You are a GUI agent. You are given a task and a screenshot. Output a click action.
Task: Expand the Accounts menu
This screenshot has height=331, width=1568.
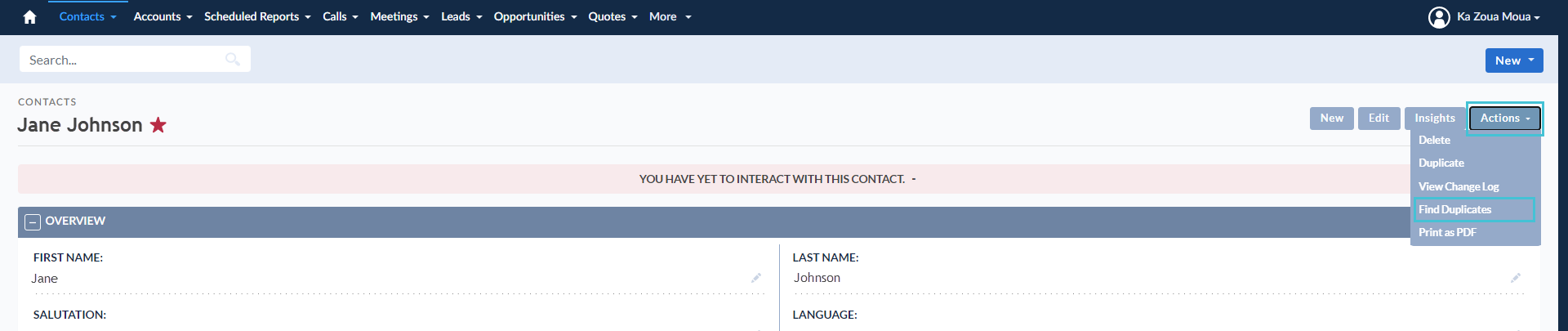tap(163, 17)
